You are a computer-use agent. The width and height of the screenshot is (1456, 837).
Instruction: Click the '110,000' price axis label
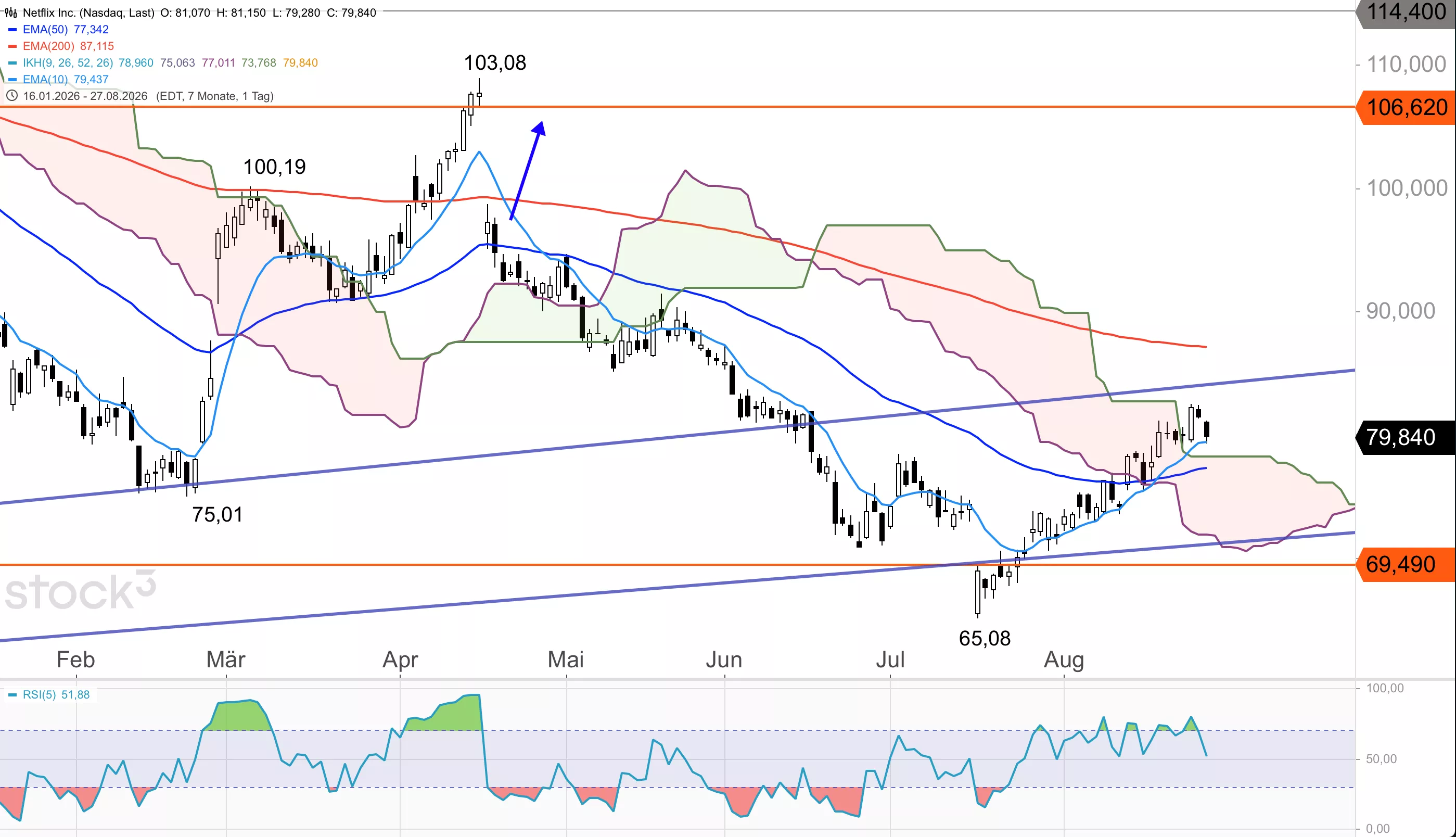[1406, 65]
